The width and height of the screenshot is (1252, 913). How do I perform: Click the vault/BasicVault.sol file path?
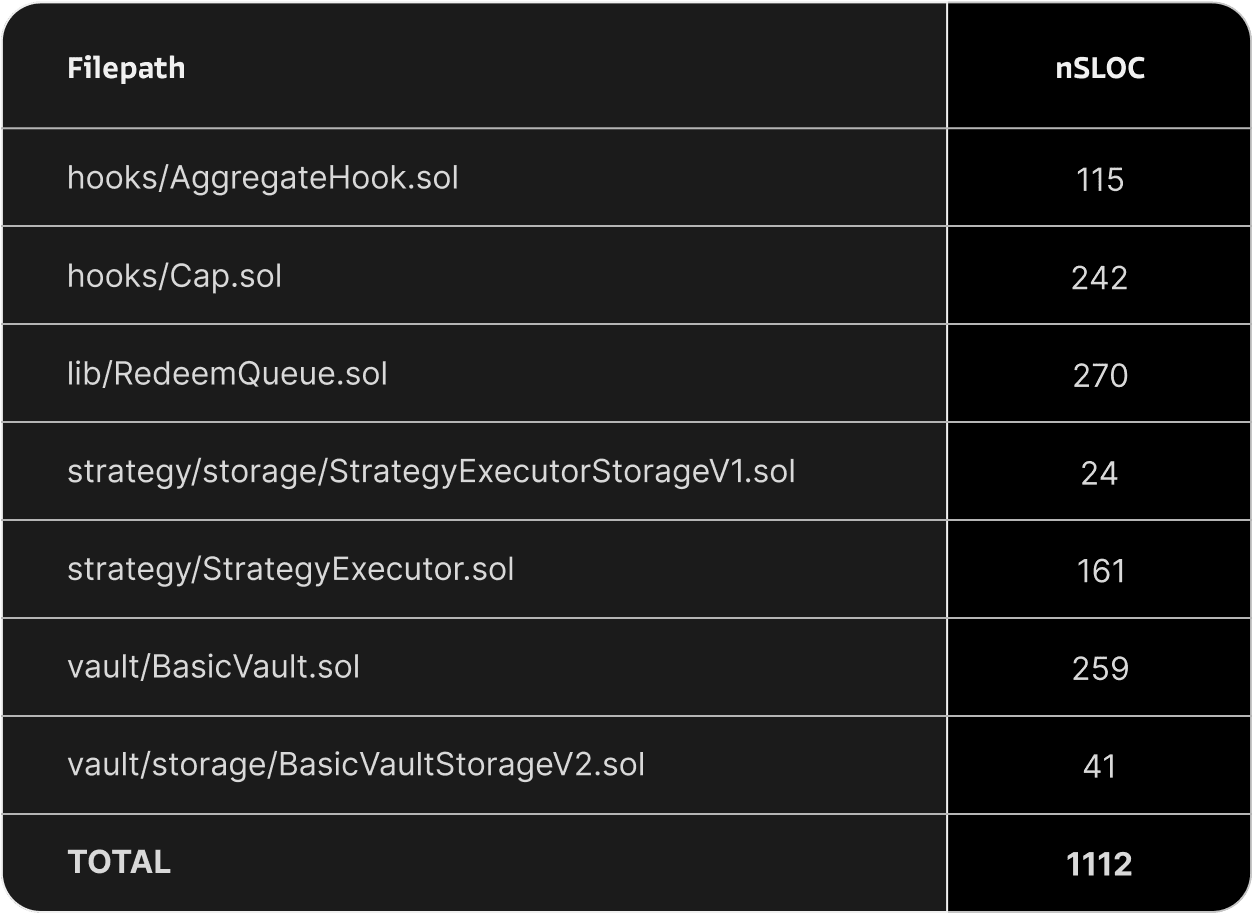[213, 667]
